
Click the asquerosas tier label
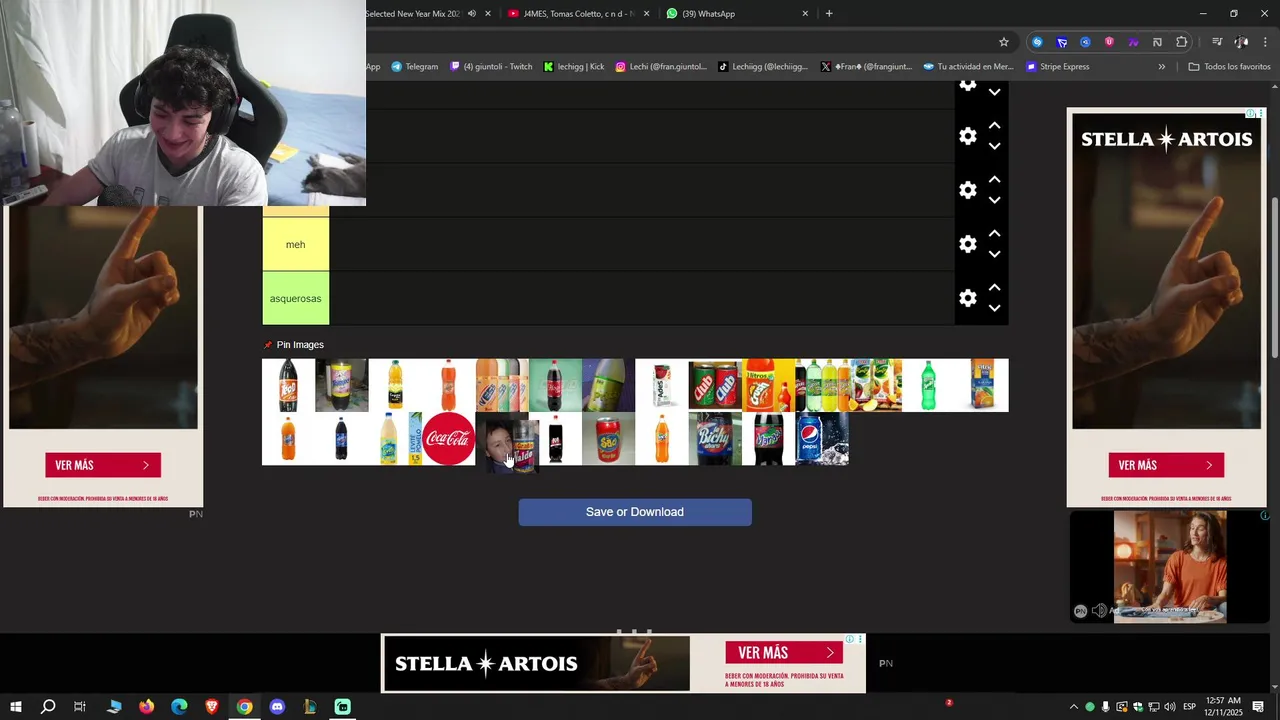[295, 298]
